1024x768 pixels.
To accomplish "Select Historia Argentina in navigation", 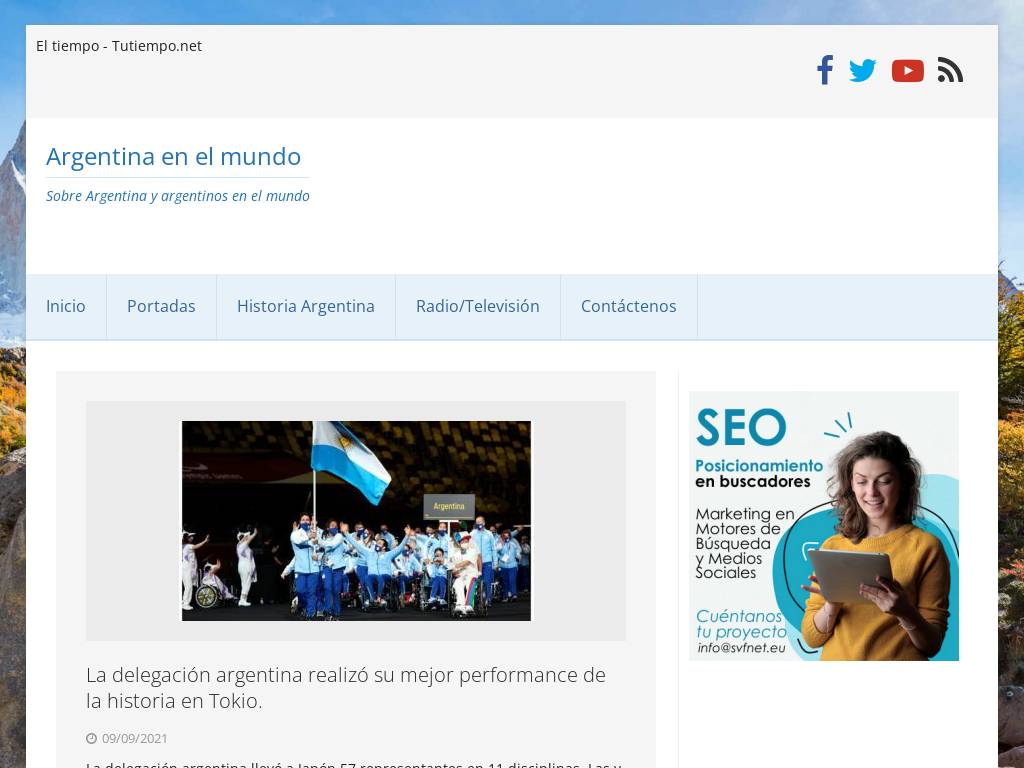I will pyautogui.click(x=306, y=306).
